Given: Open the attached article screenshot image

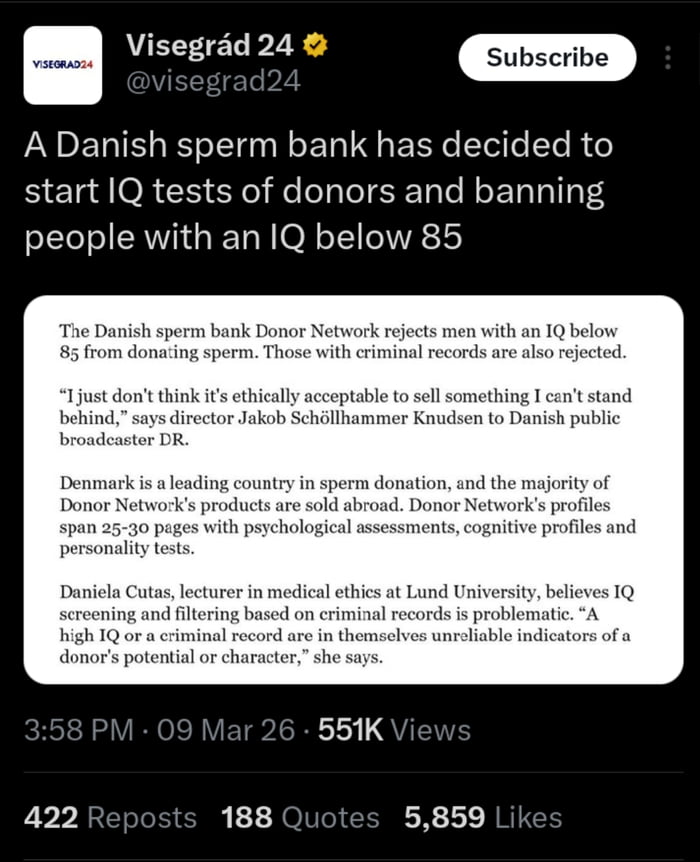Looking at the screenshot, I should [355, 490].
